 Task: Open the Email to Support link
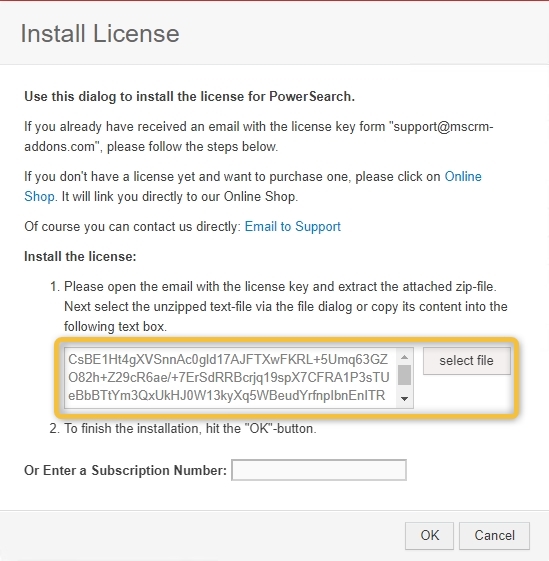pos(292,226)
